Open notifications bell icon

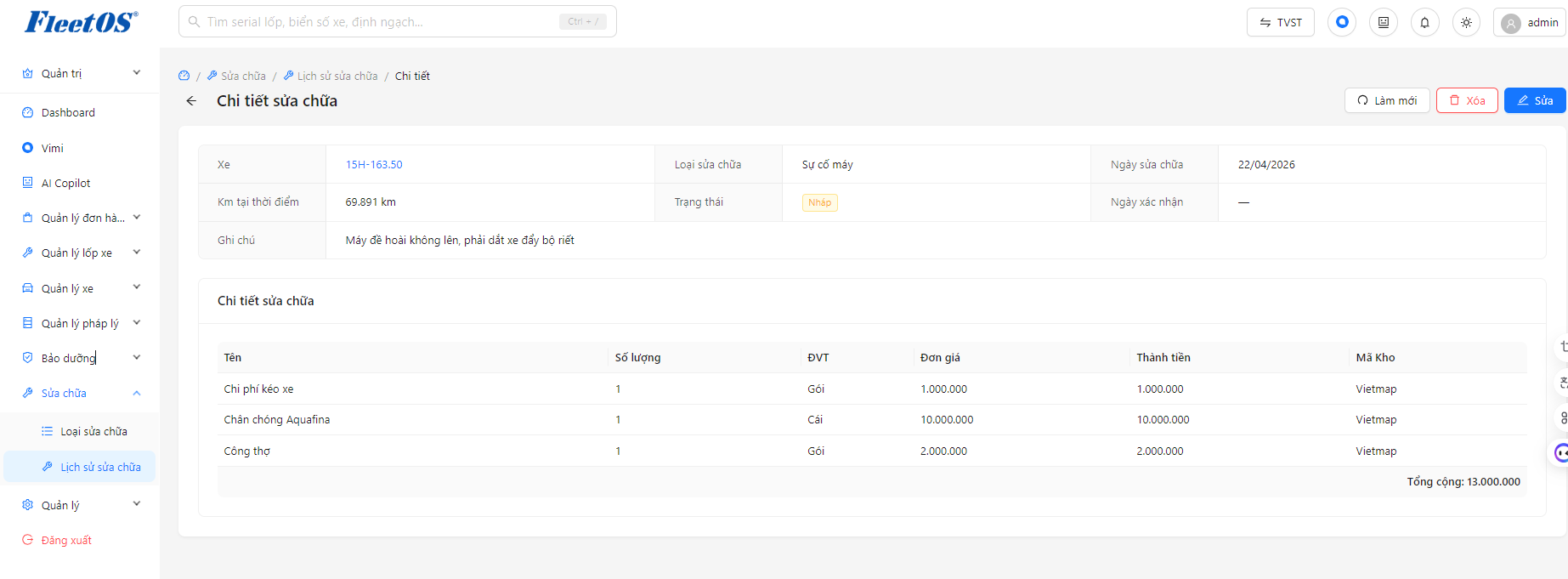click(1425, 22)
